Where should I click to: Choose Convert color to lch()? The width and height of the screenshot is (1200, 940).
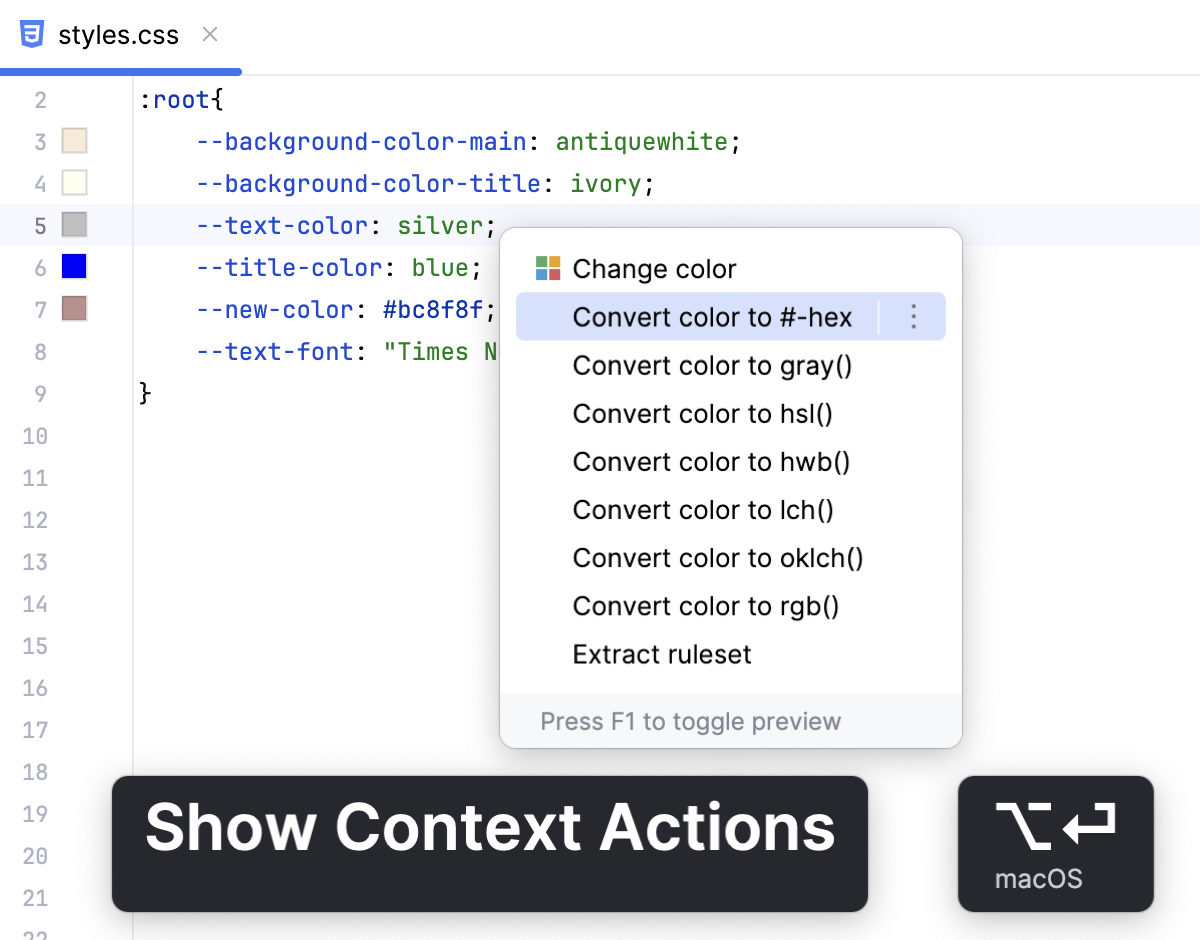(703, 509)
